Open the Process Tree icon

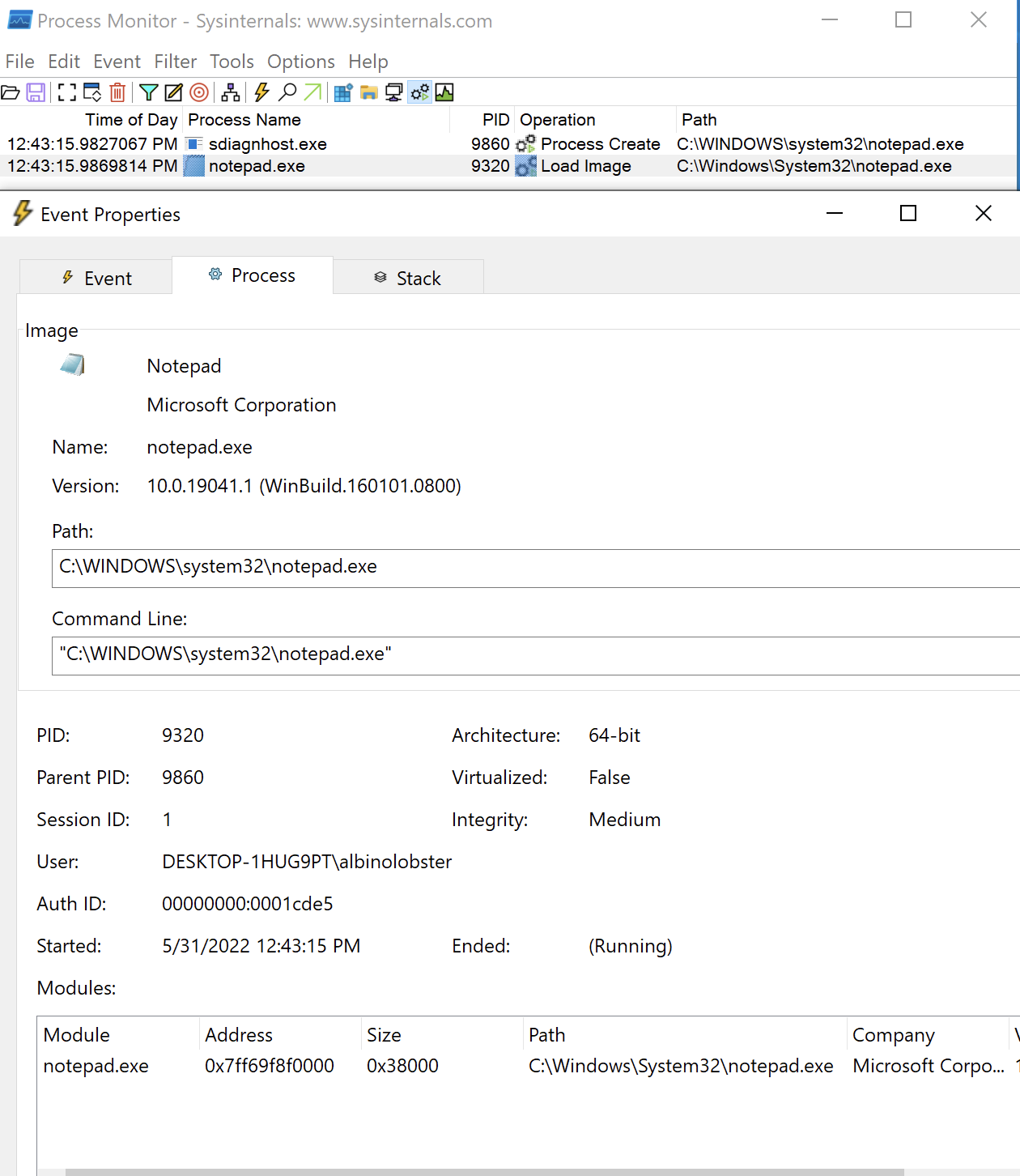[x=231, y=92]
